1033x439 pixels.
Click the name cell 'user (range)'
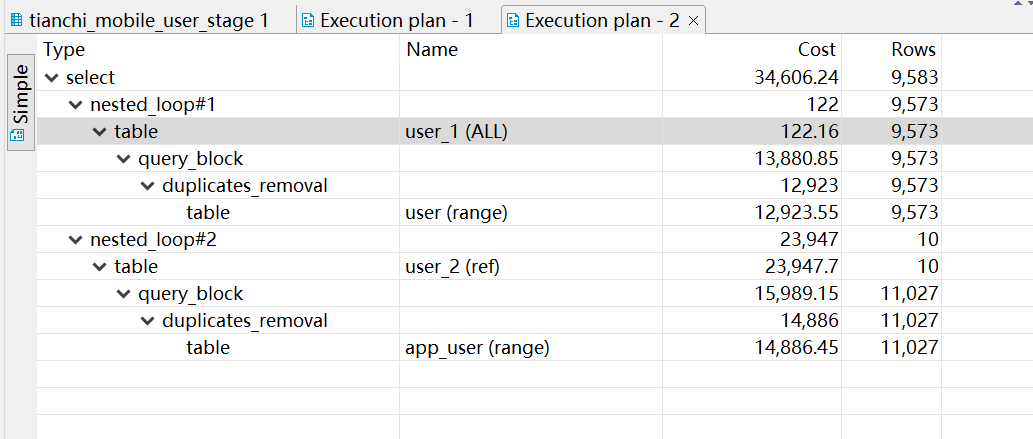(x=456, y=213)
